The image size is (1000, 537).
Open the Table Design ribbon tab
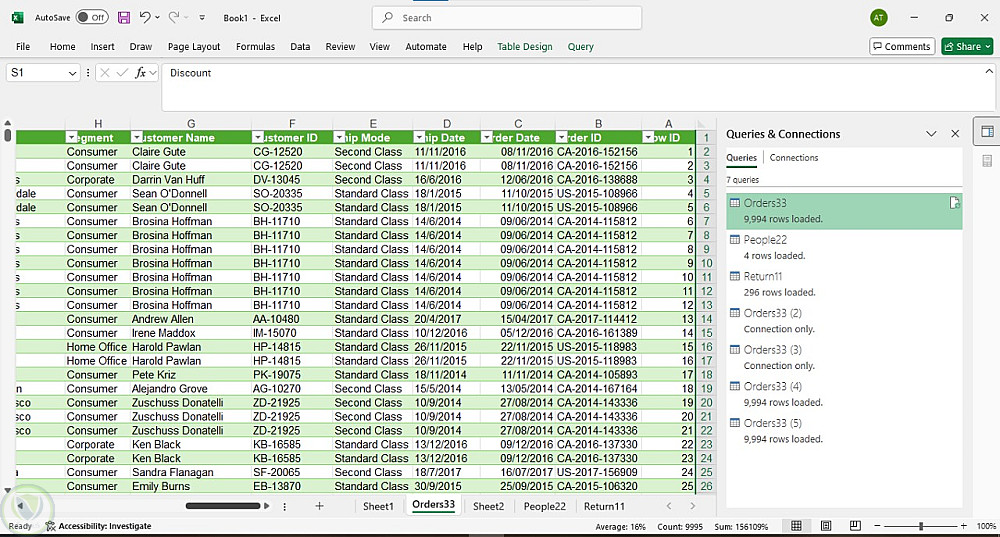[x=524, y=46]
